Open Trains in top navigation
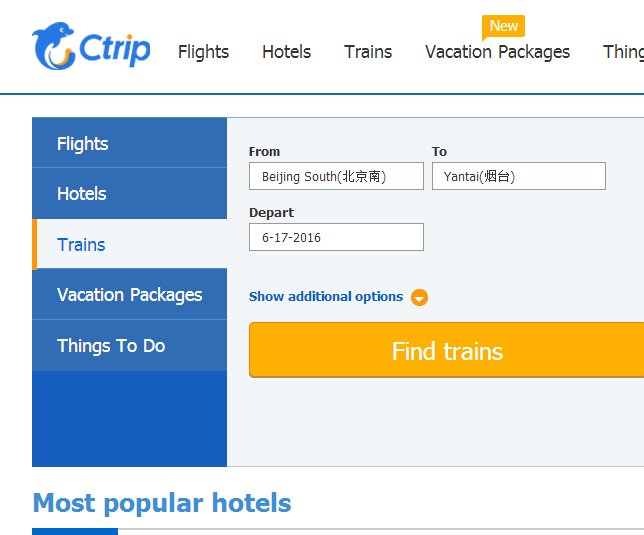The image size is (644, 535). coord(368,52)
